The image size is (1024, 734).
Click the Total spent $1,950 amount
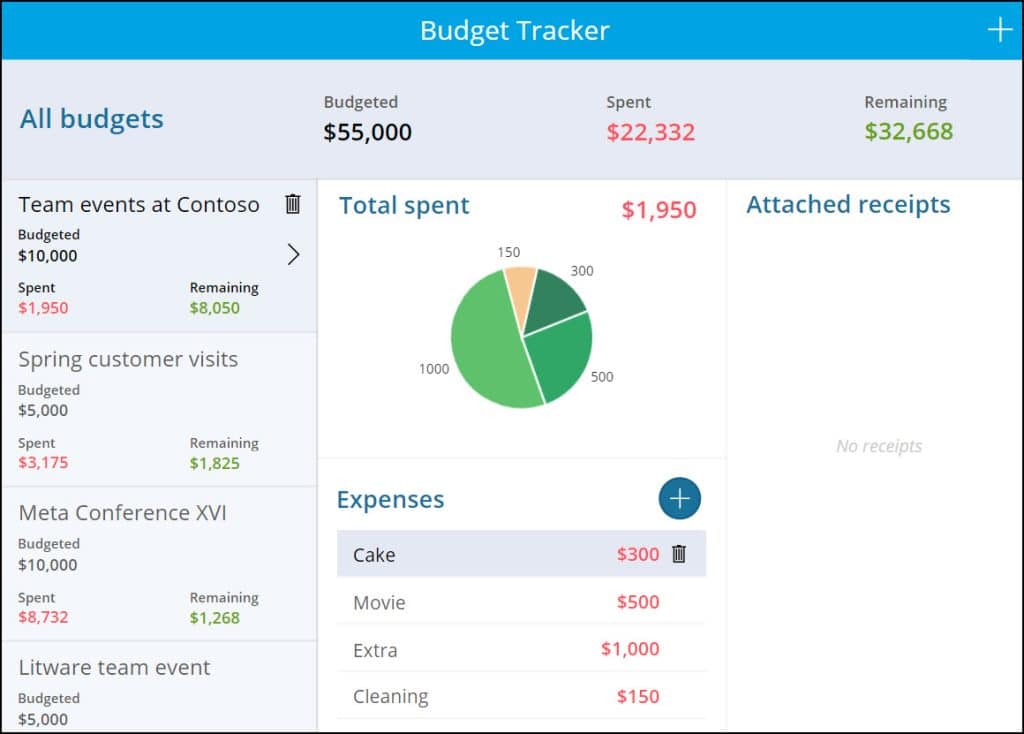659,210
